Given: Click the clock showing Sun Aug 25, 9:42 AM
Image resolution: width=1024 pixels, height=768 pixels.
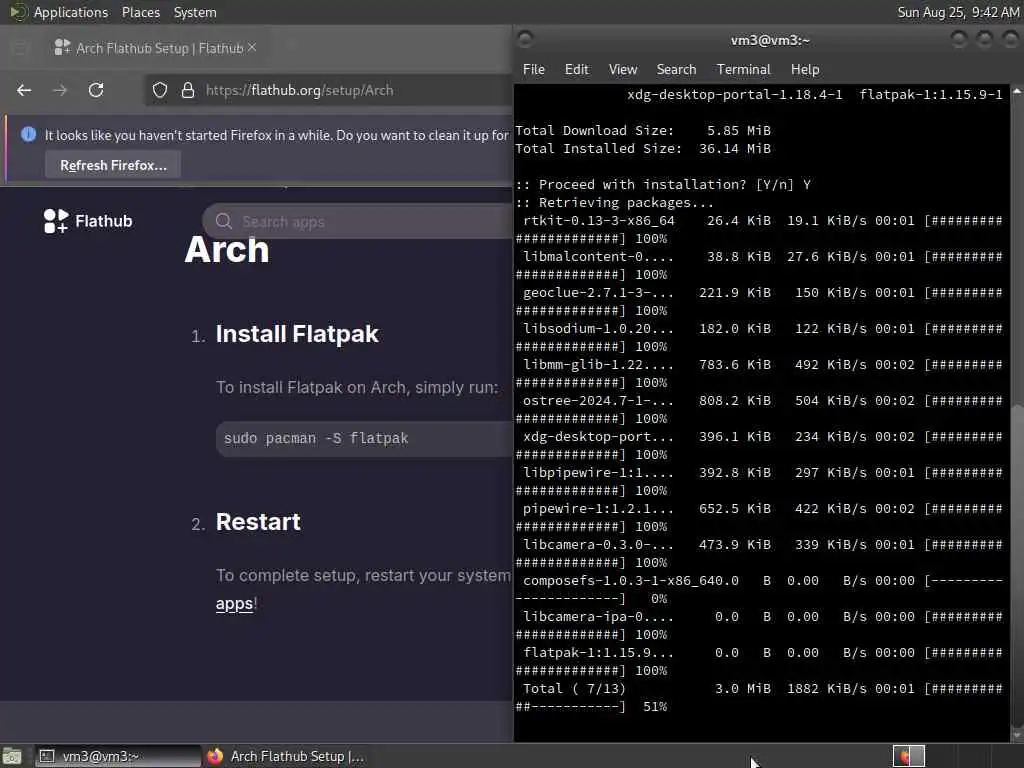Looking at the screenshot, I should tap(958, 12).
